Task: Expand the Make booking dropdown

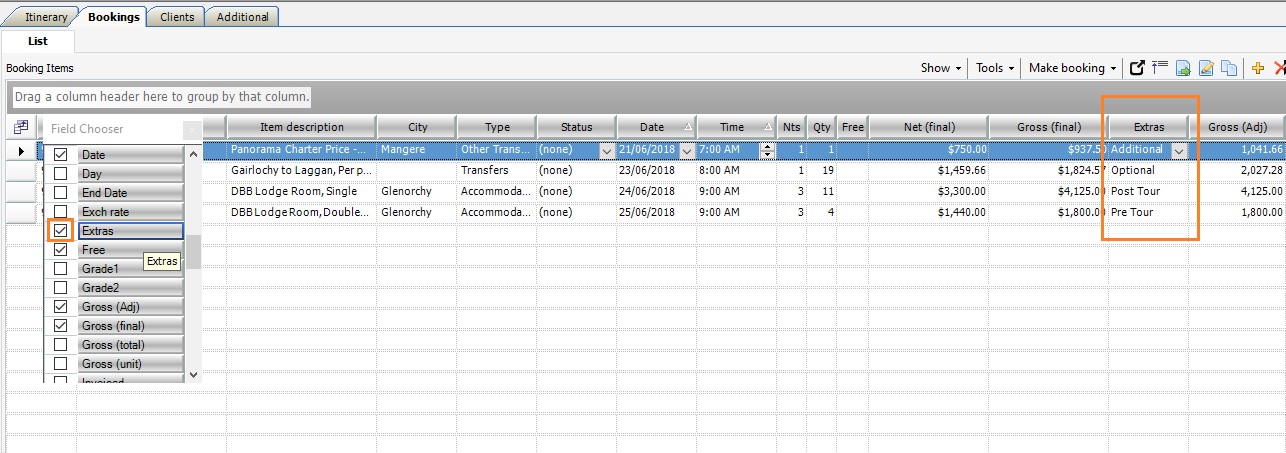Action: pyautogui.click(x=1073, y=68)
